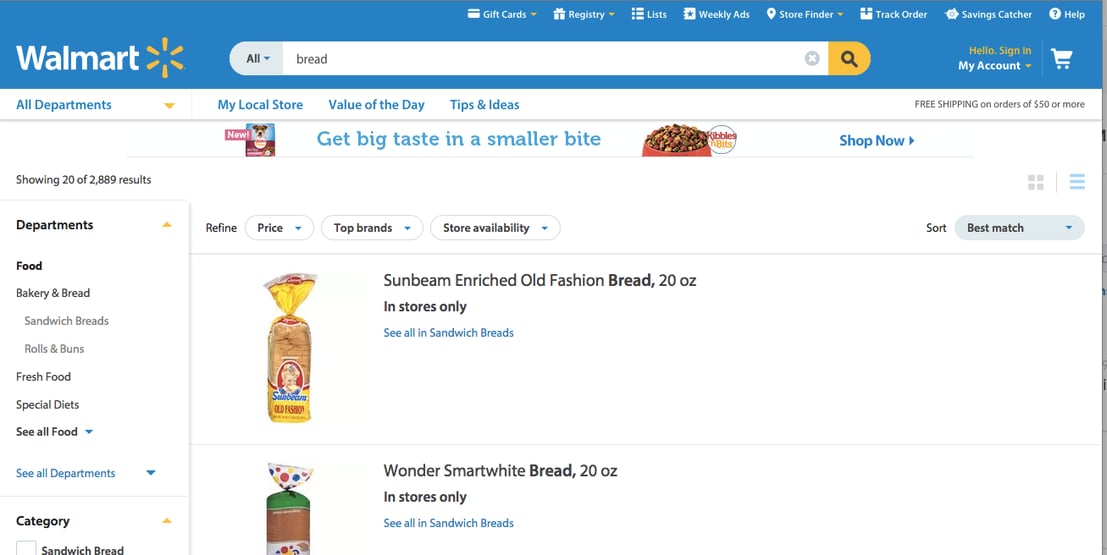Image resolution: width=1107 pixels, height=555 pixels.
Task: Clear the search box text
Action: [812, 59]
